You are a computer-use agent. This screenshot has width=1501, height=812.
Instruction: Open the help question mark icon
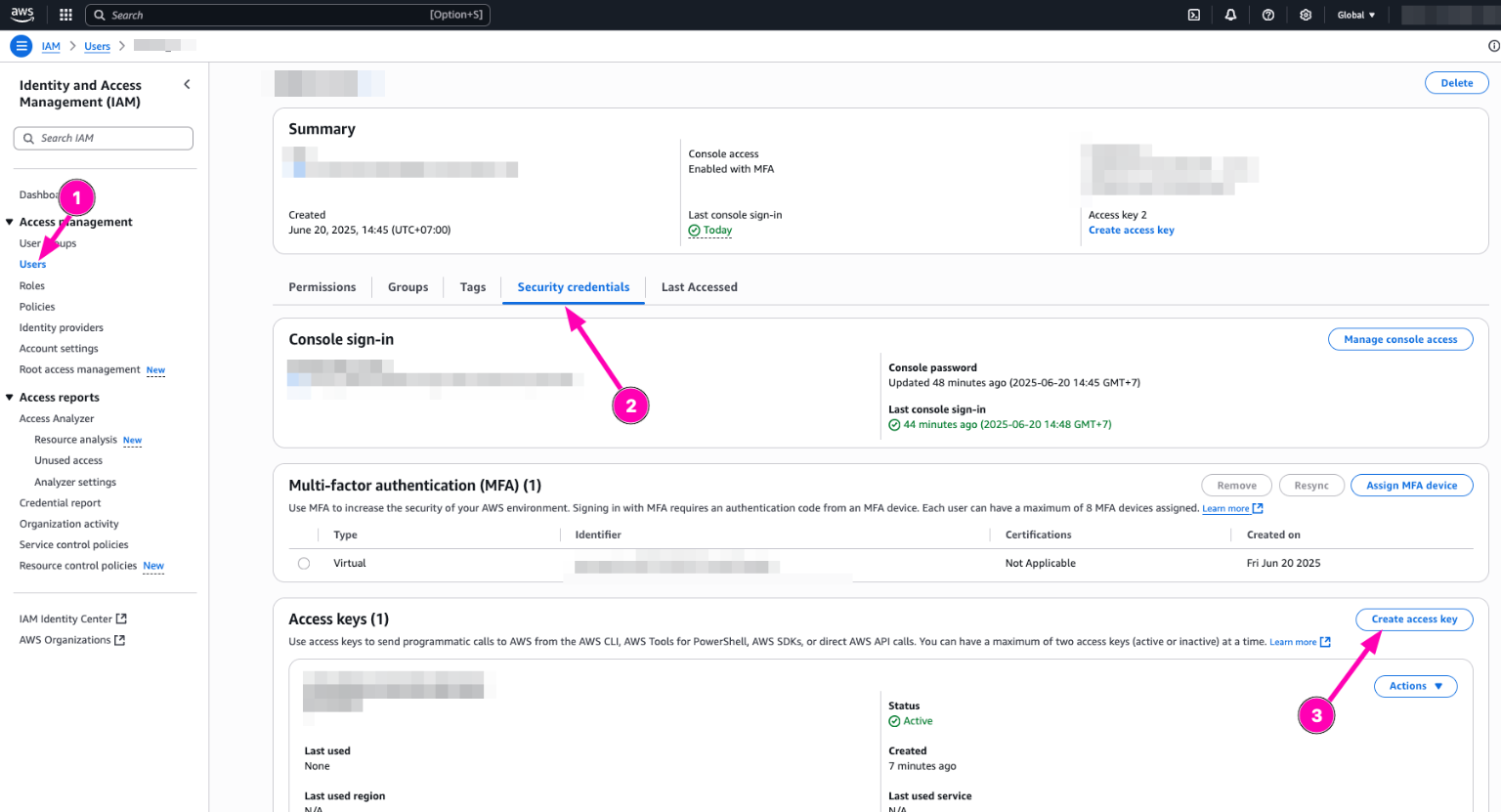pos(1267,15)
